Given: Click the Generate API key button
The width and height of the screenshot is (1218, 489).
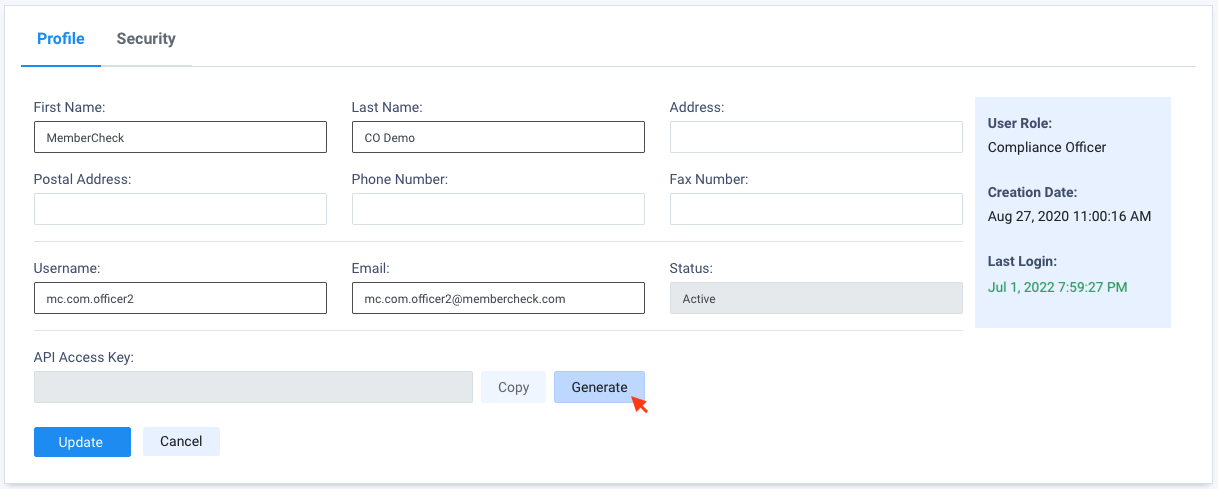Looking at the screenshot, I should coord(599,387).
